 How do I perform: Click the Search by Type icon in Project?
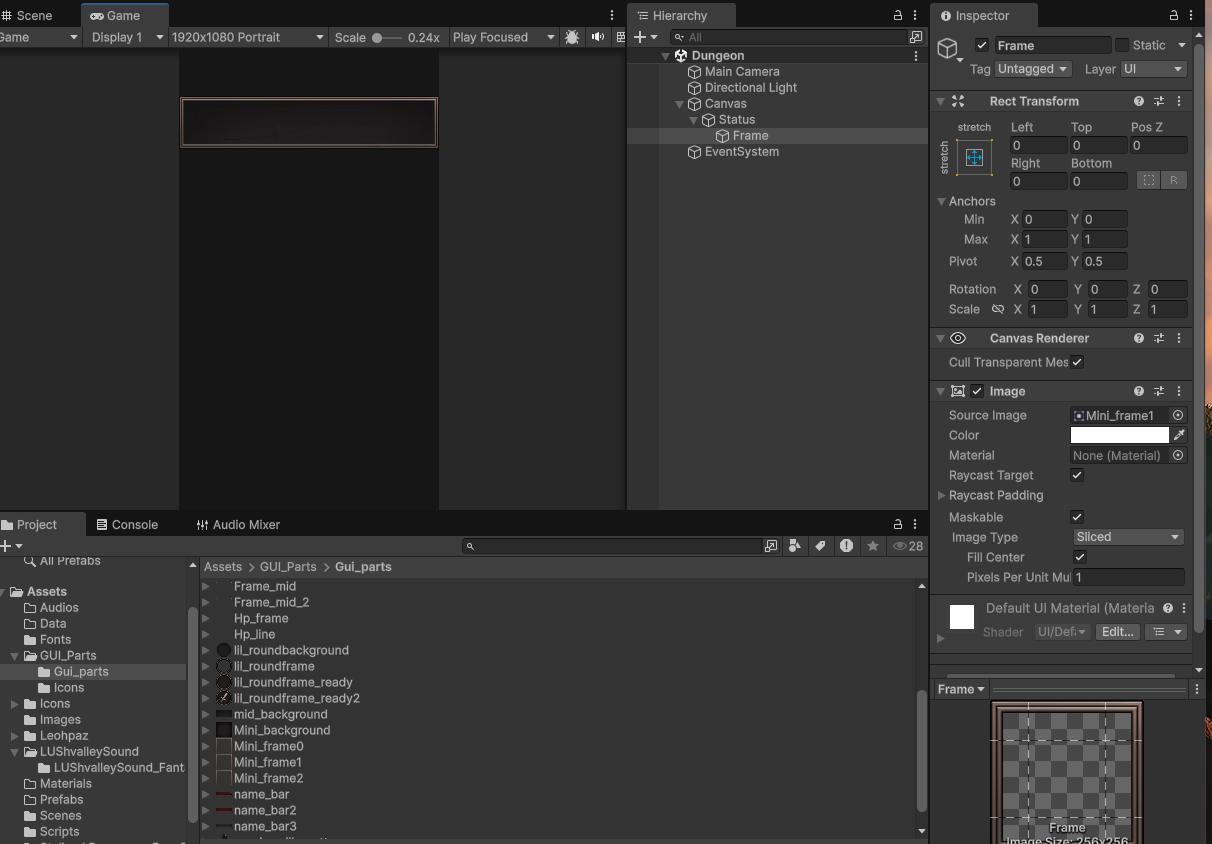[x=795, y=546]
